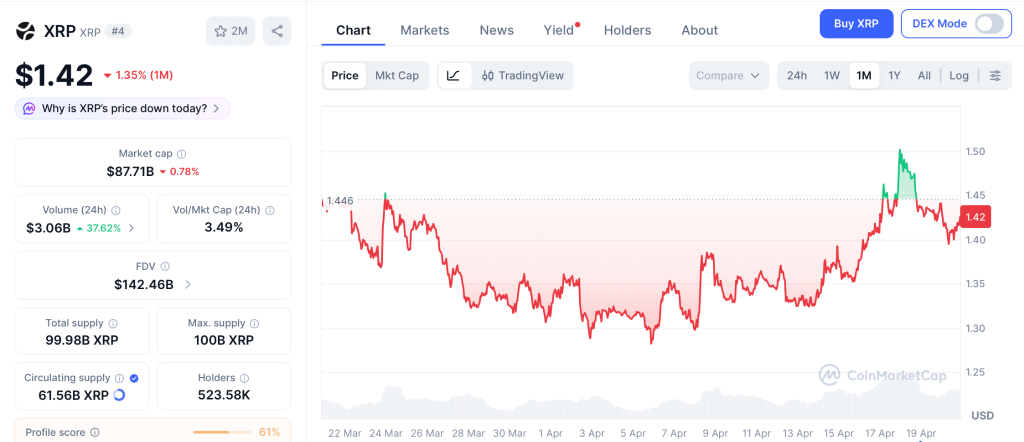This screenshot has height=442, width=1024.
Task: Open the Compare dropdown
Action: coord(729,76)
